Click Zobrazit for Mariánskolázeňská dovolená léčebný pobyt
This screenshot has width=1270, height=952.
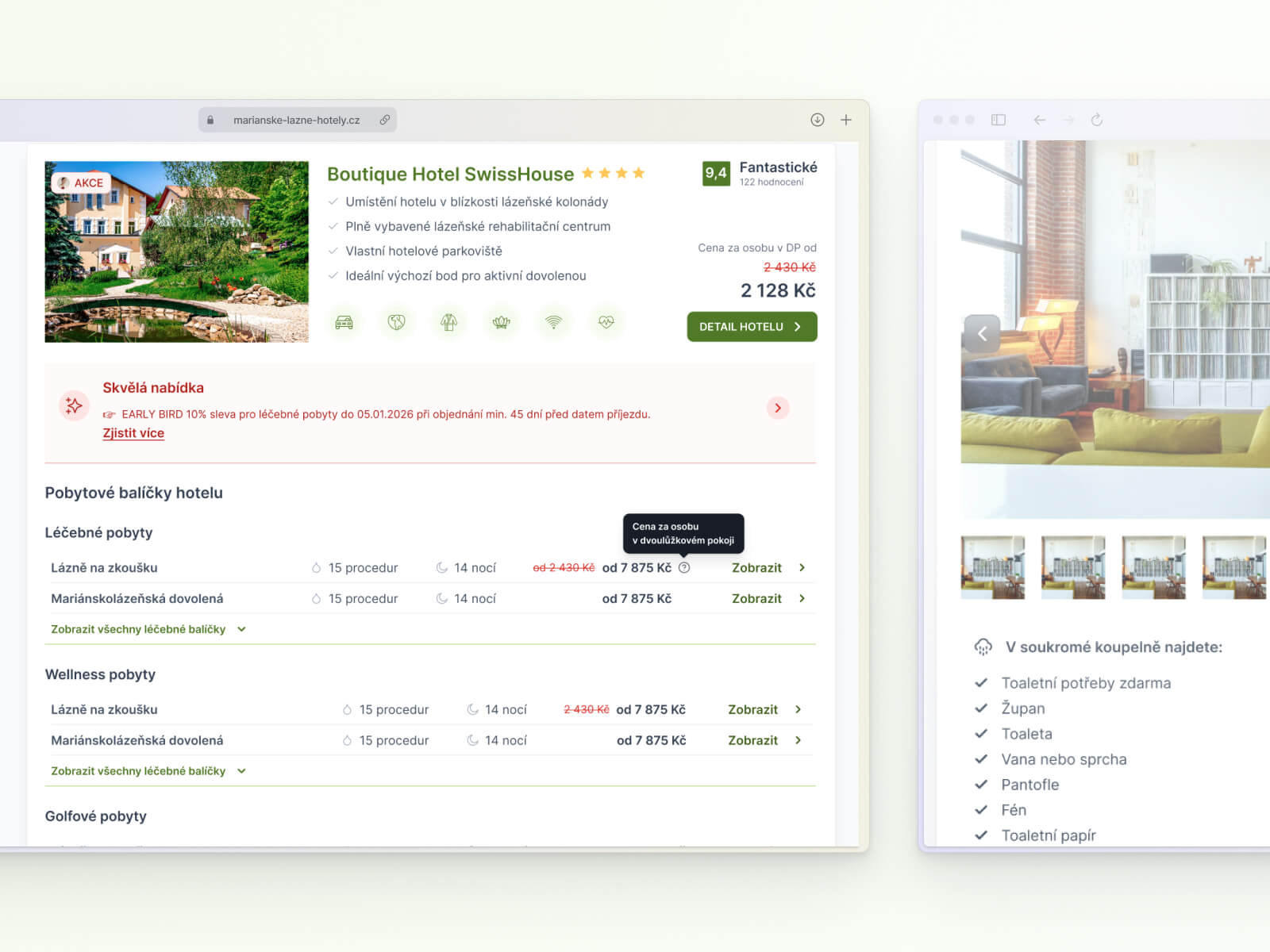(756, 598)
